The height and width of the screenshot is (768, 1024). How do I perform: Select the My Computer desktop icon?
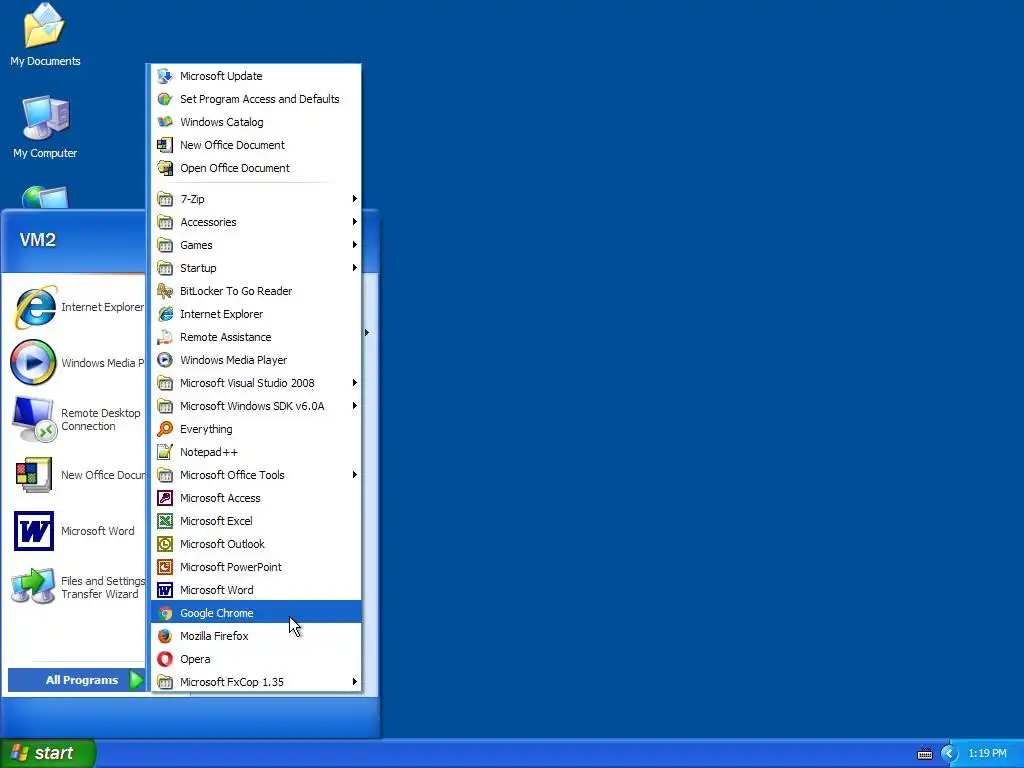click(44, 127)
